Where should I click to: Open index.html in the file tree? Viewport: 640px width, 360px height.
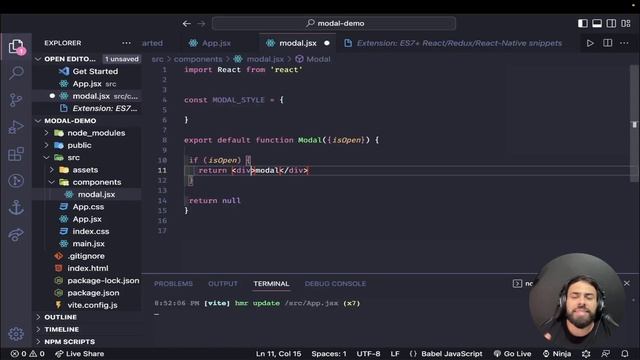[88, 268]
